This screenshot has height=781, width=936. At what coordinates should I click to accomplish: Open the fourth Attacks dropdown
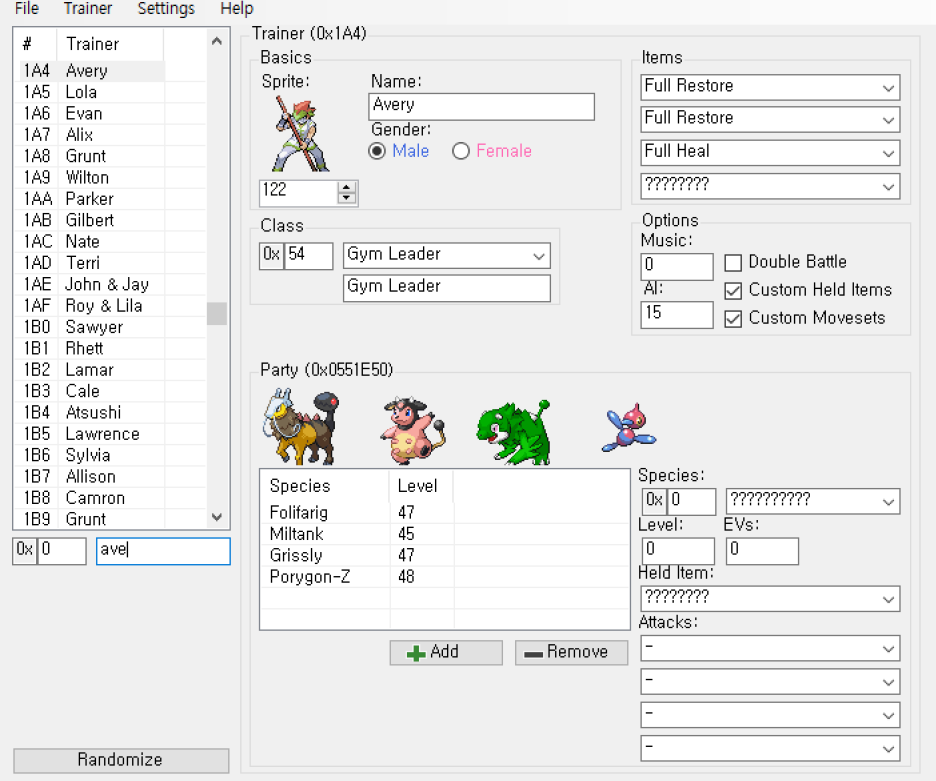click(888, 749)
